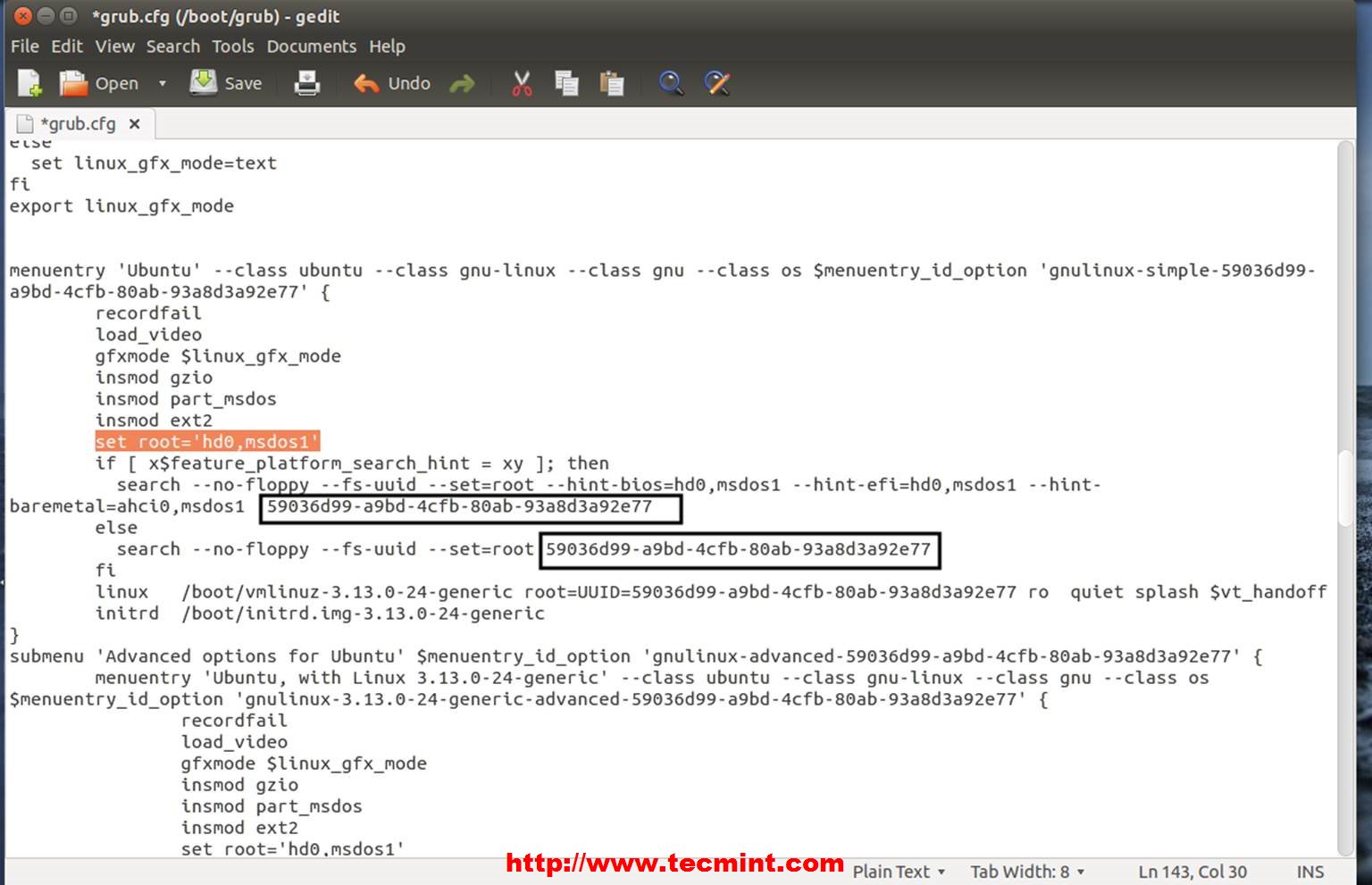Open the Documents menu
Viewport: 1372px width, 885px height.
(311, 46)
